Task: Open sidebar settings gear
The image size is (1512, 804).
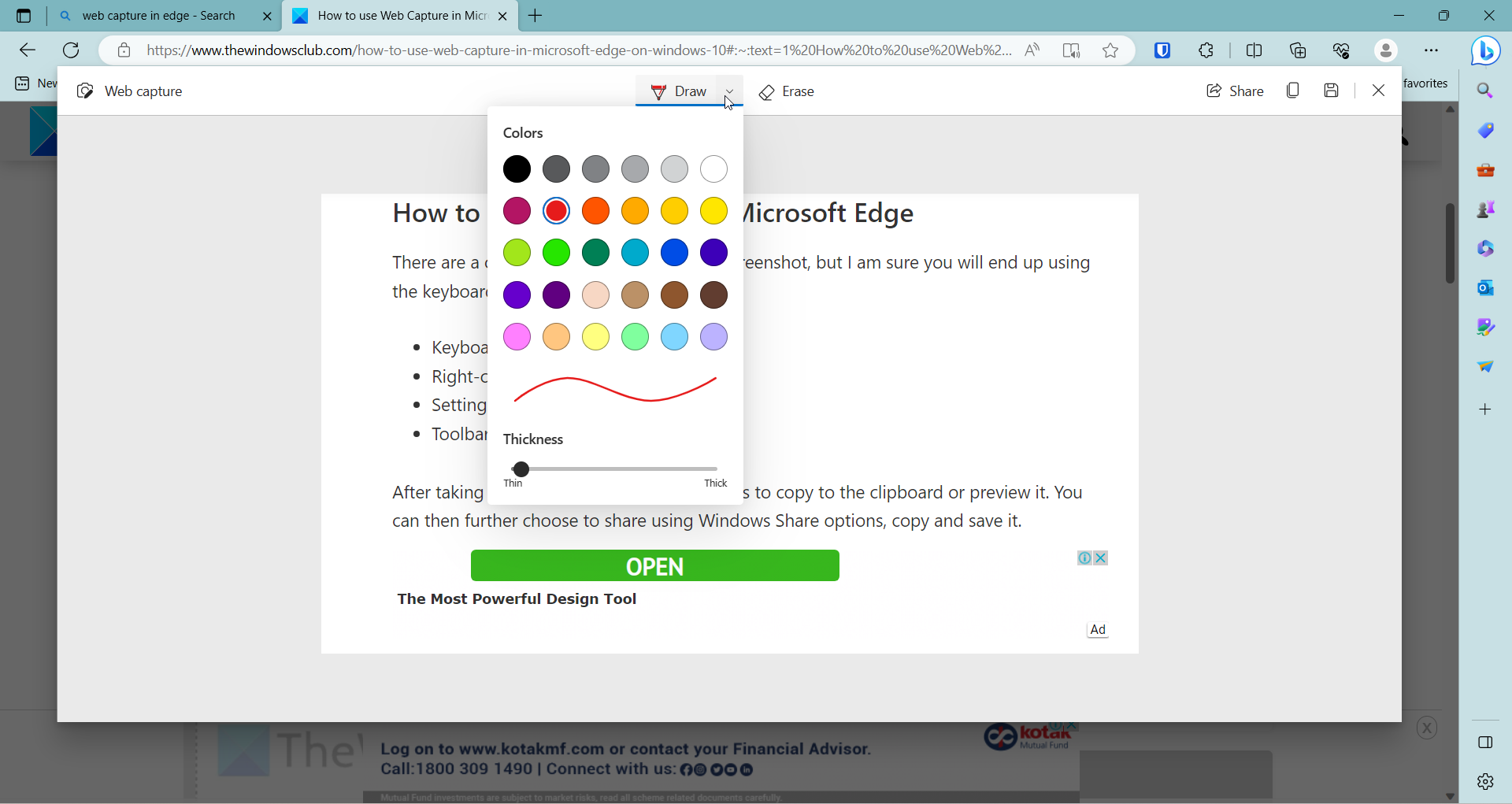Action: 1485,781
